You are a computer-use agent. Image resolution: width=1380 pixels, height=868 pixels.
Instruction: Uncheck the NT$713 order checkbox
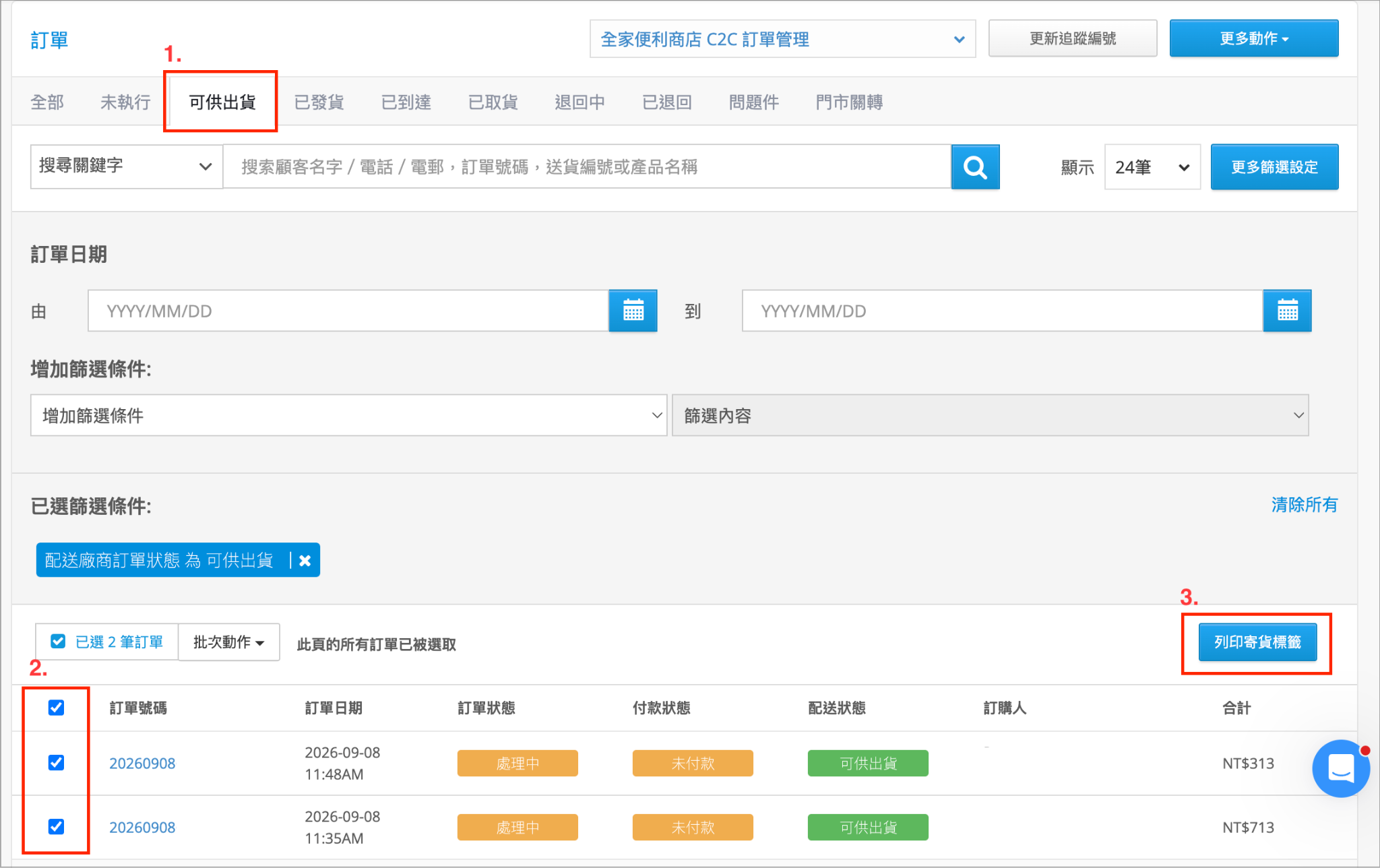[57, 827]
